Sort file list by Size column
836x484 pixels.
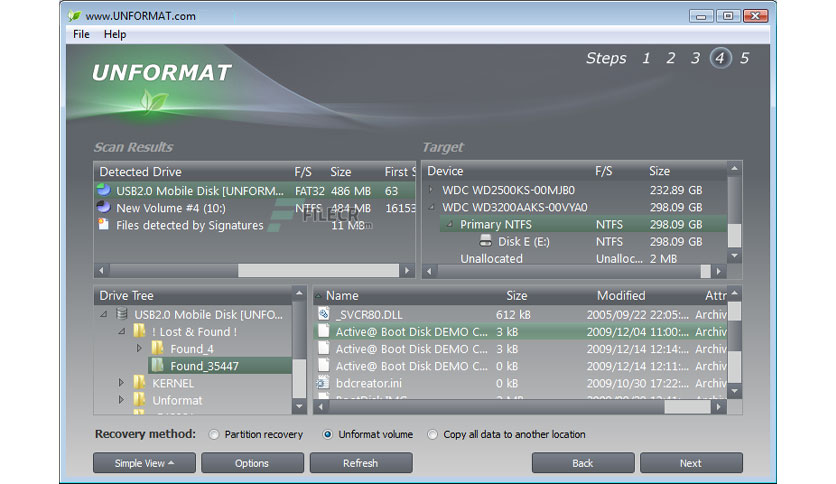point(517,295)
